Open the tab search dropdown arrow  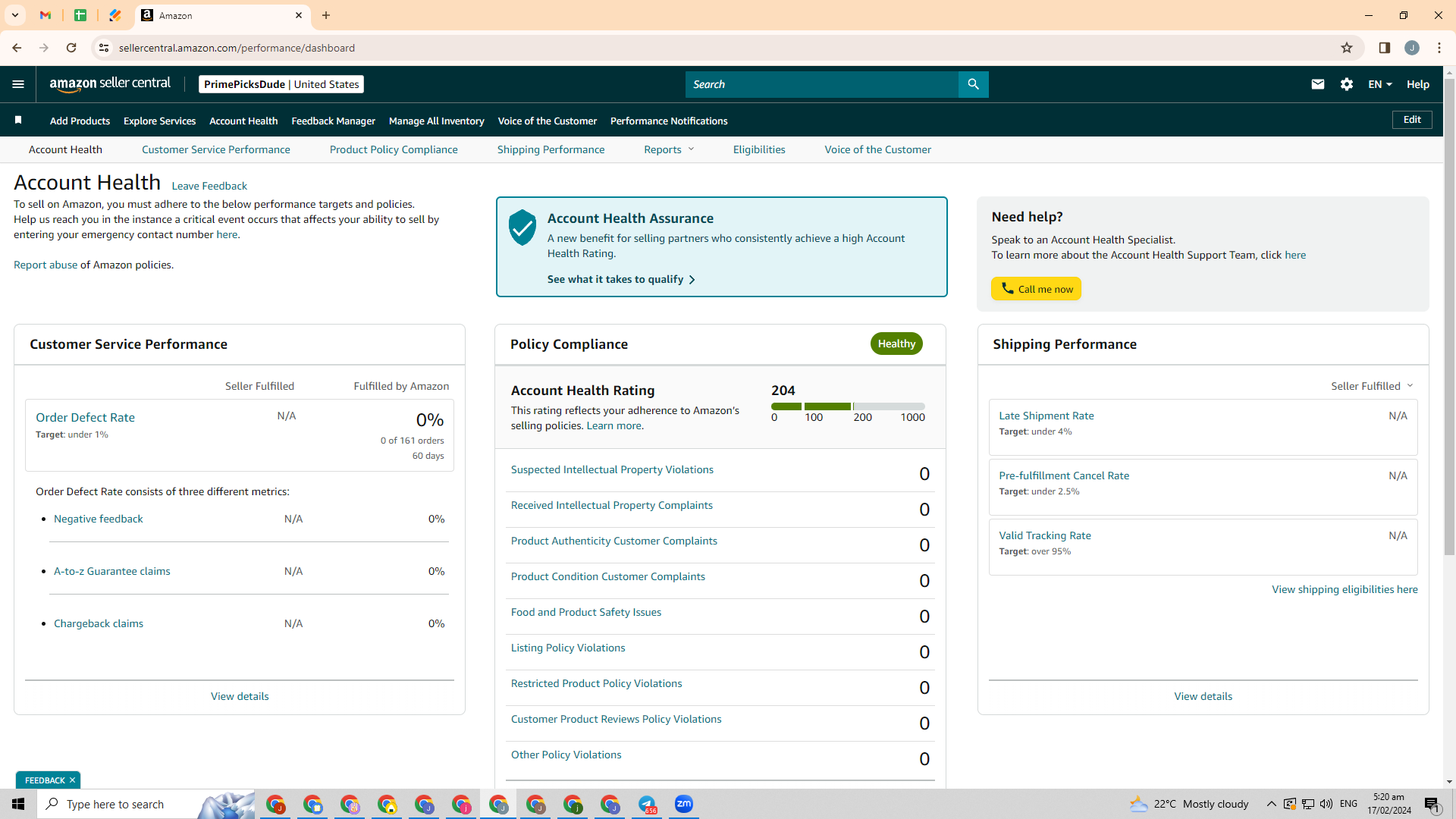pos(15,15)
